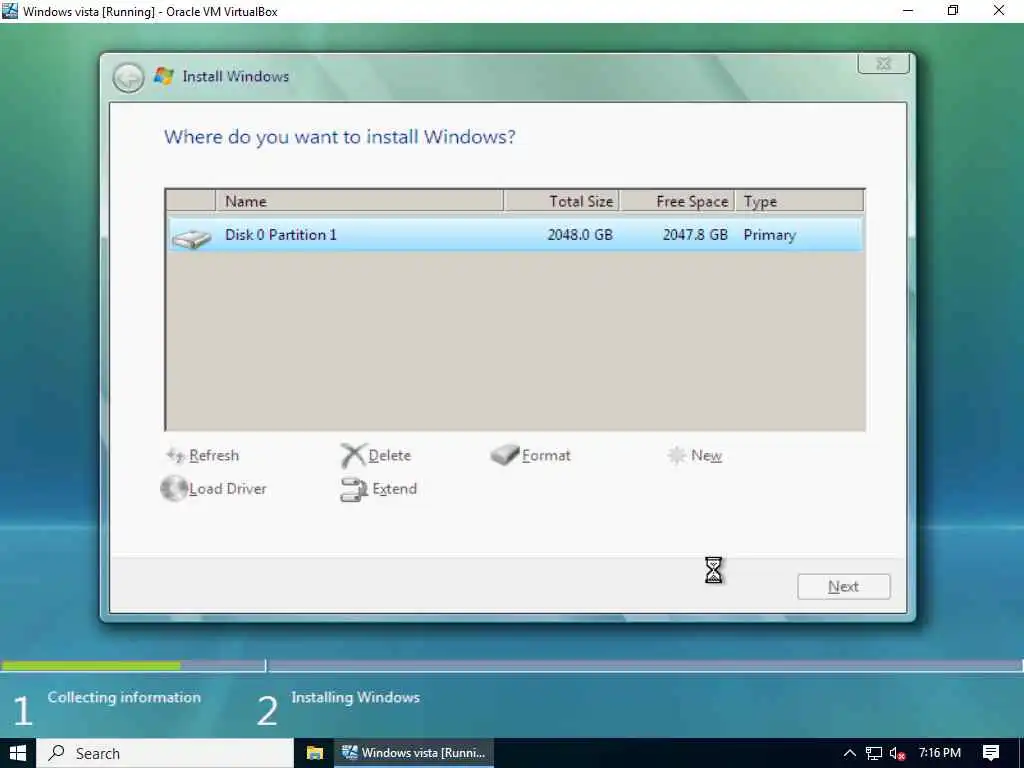Click the Primary type cell
Image resolution: width=1024 pixels, height=768 pixels.
769,235
